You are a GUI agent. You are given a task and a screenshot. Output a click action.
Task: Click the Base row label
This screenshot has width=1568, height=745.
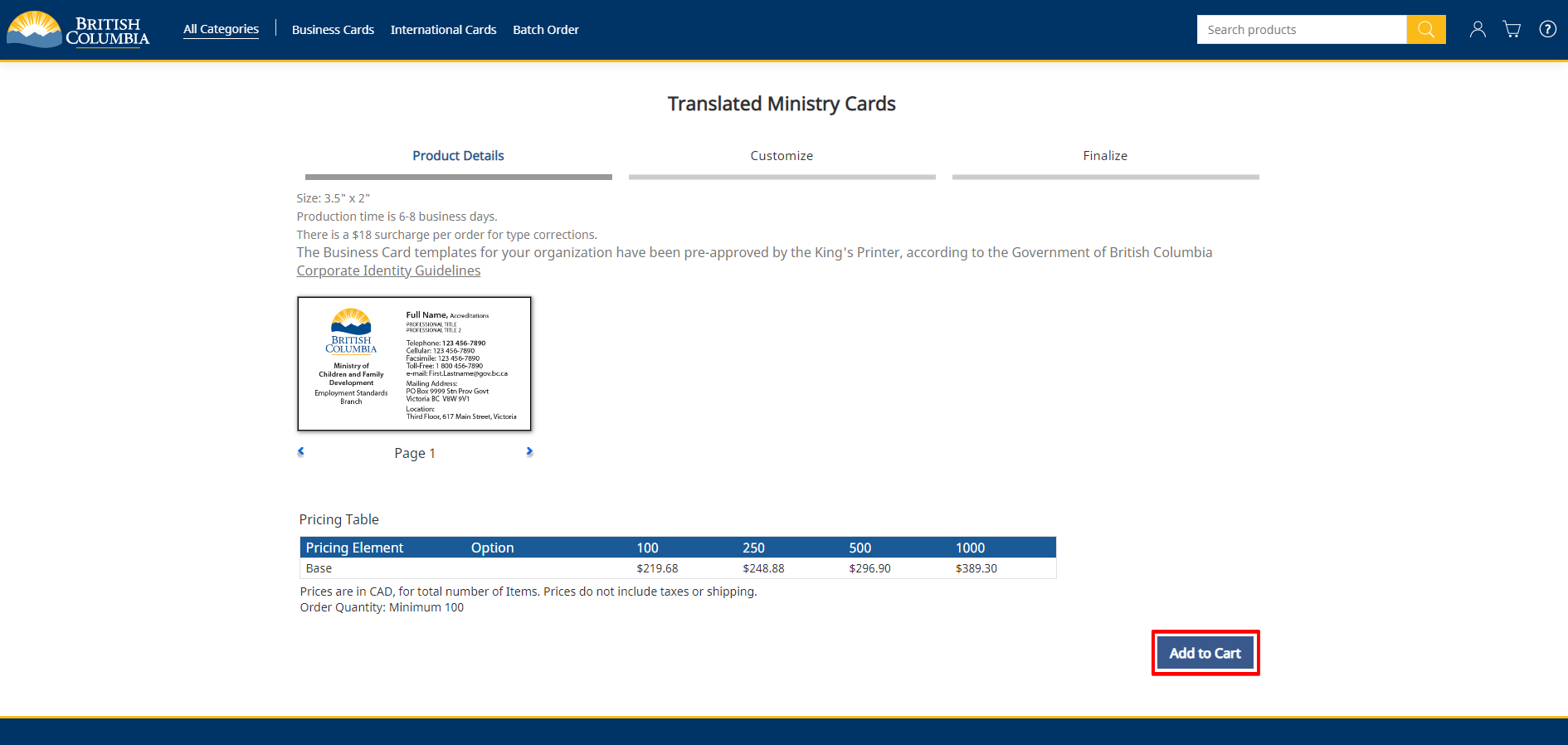click(x=319, y=568)
